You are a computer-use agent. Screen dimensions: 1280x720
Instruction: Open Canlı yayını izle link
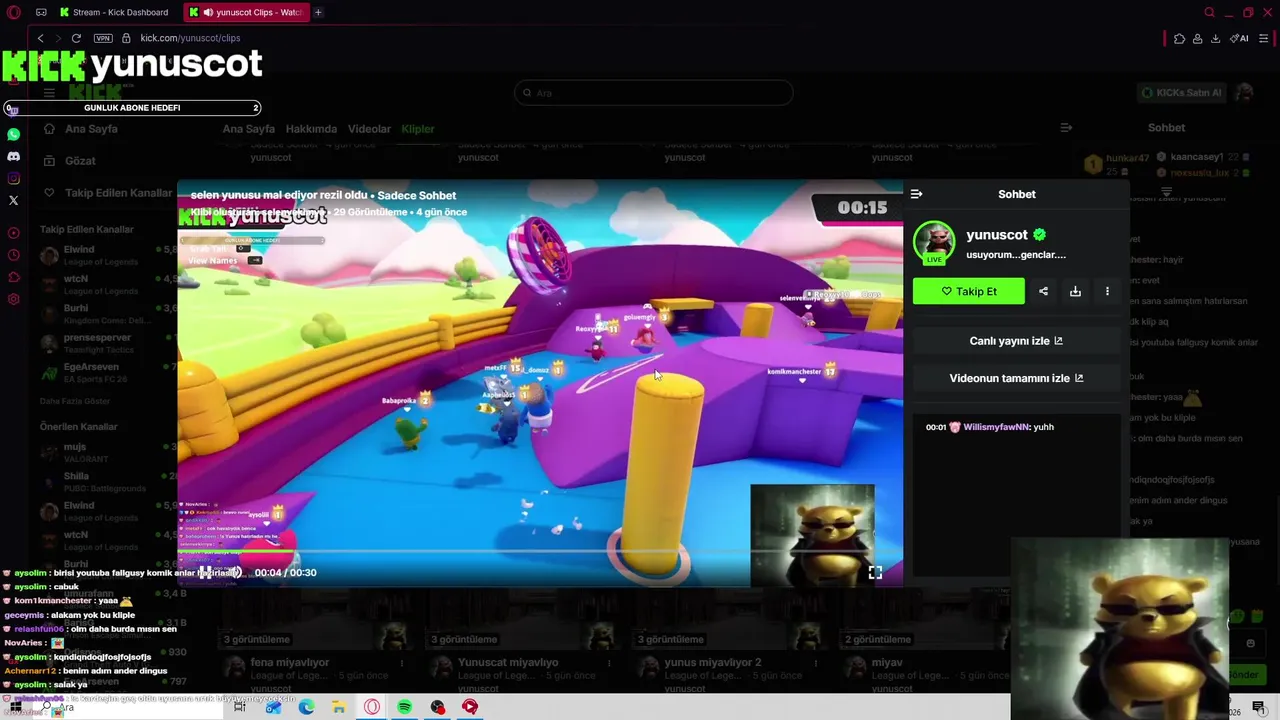click(1016, 341)
